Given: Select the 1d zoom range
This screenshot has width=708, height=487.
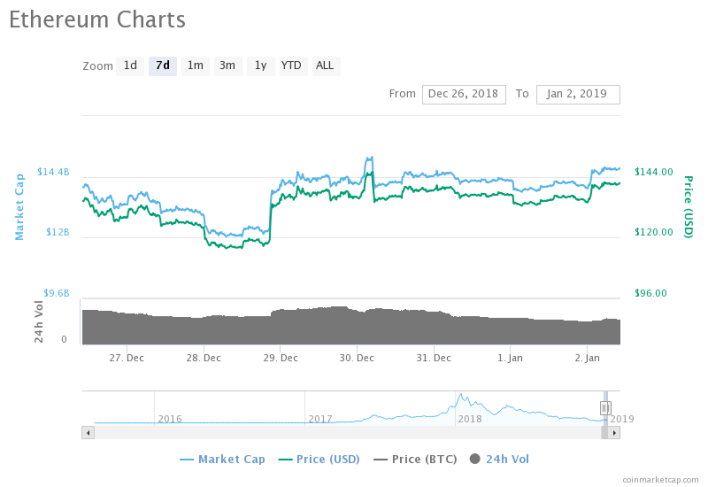Looking at the screenshot, I should point(130,66).
